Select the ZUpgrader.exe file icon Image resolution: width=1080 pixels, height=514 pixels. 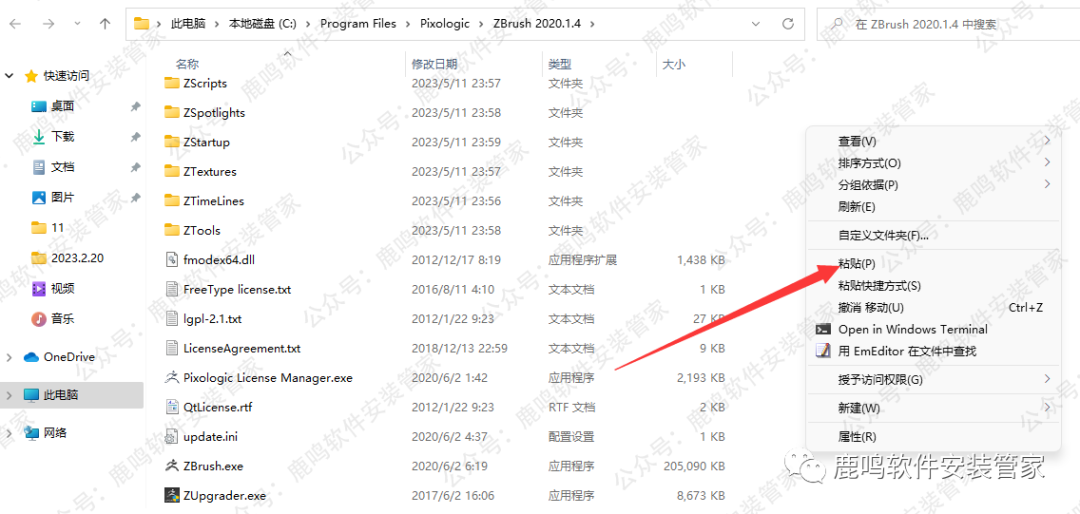click(x=172, y=495)
